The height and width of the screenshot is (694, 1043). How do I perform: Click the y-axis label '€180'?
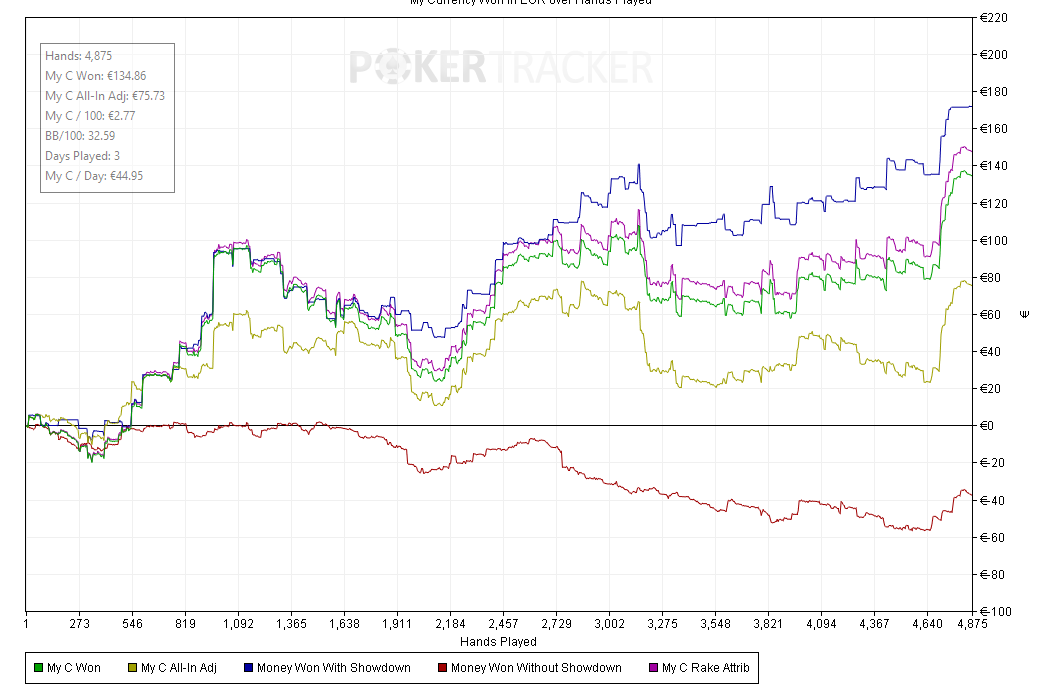coord(994,92)
